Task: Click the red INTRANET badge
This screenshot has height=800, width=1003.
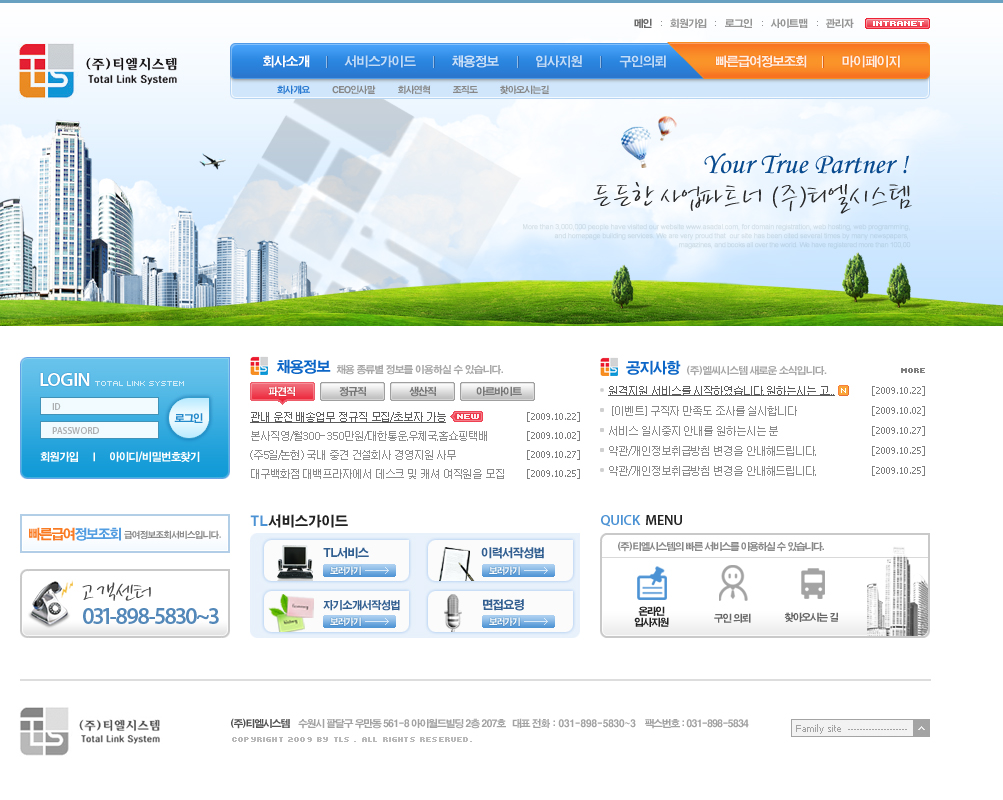Action: (x=897, y=23)
